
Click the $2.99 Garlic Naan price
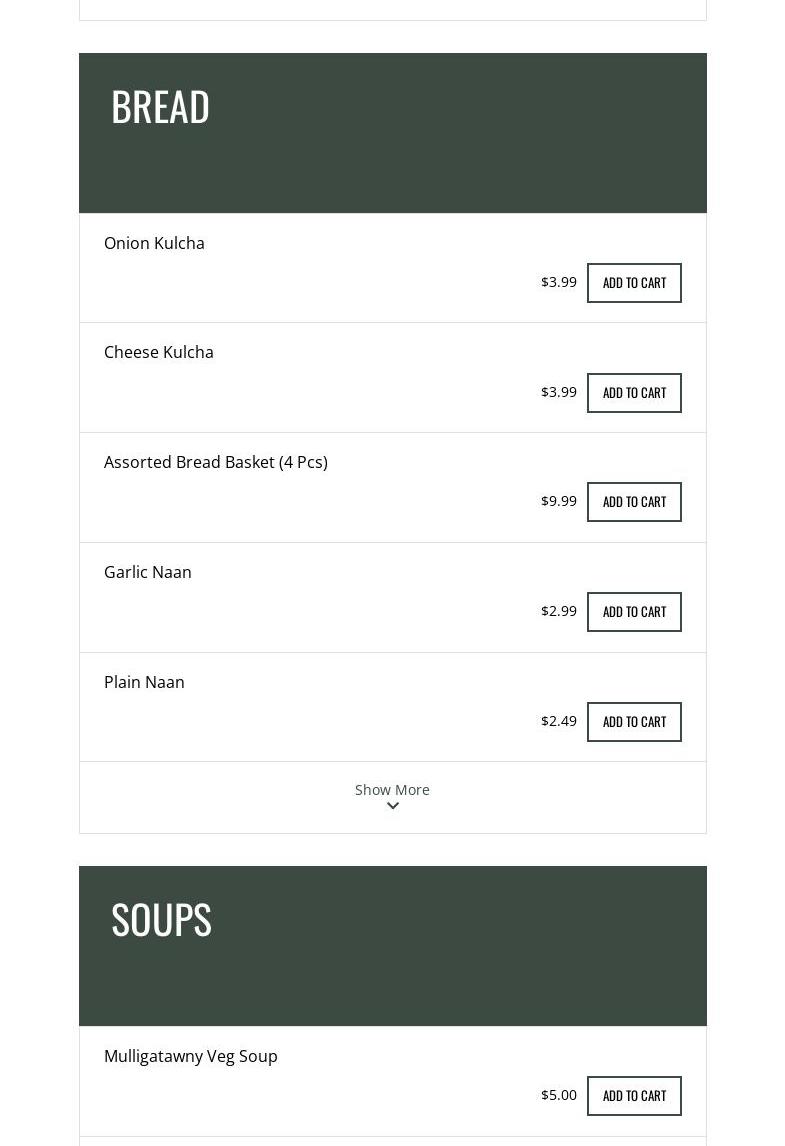tap(559, 611)
